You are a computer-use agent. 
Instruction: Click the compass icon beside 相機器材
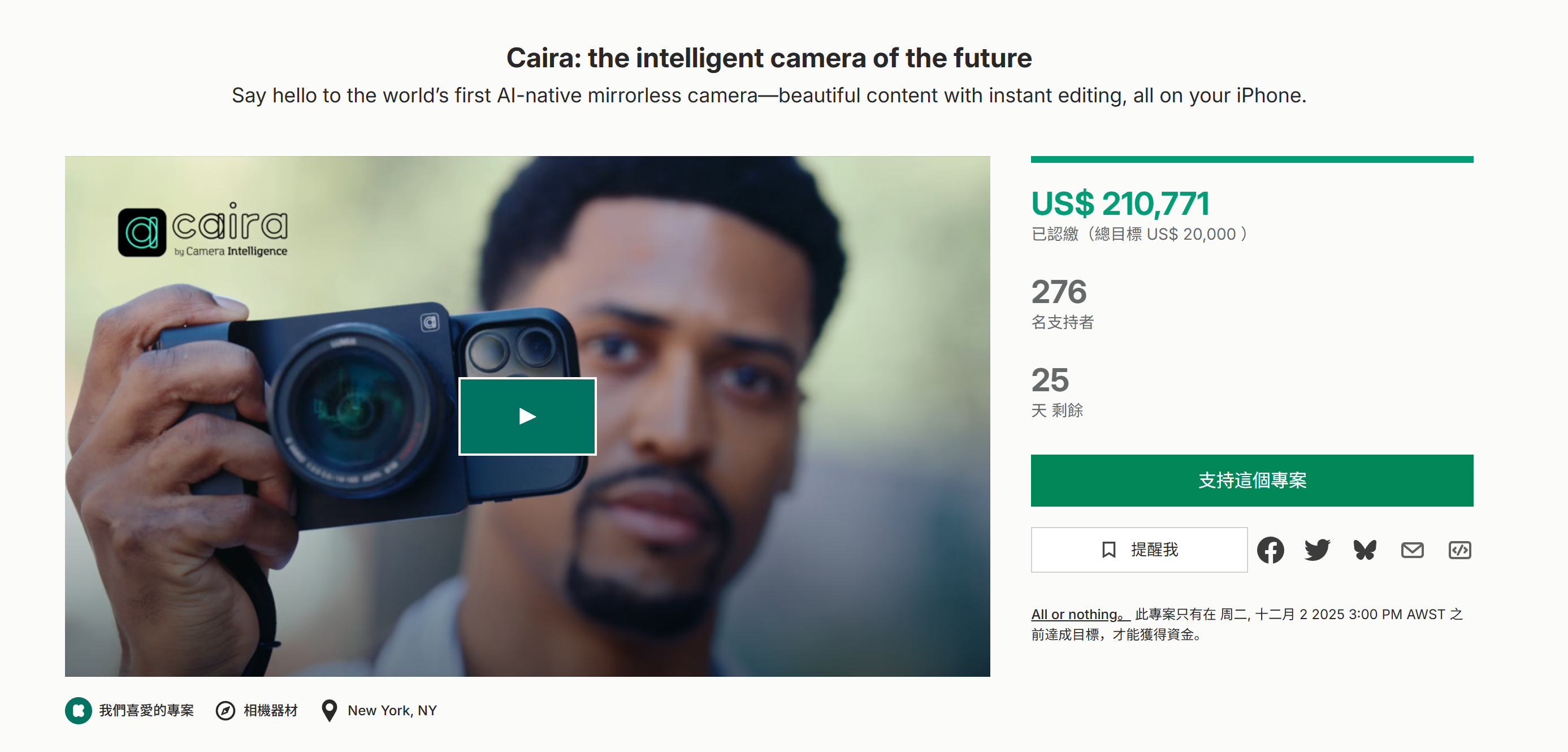click(225, 711)
